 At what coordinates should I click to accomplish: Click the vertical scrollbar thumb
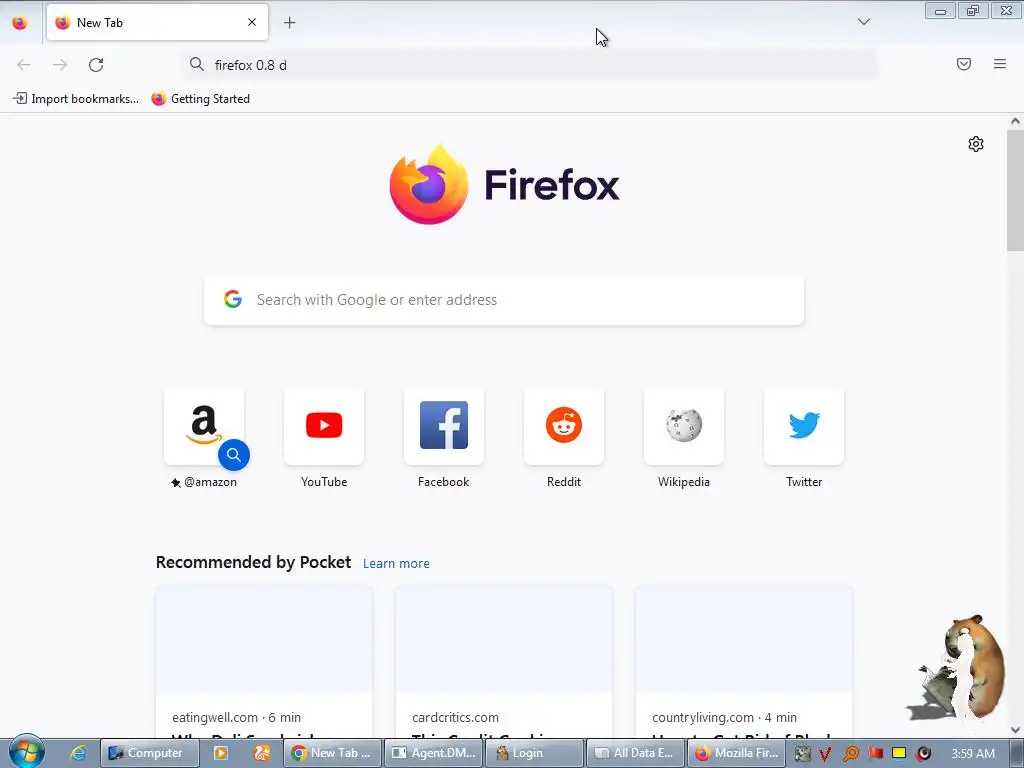click(1015, 190)
